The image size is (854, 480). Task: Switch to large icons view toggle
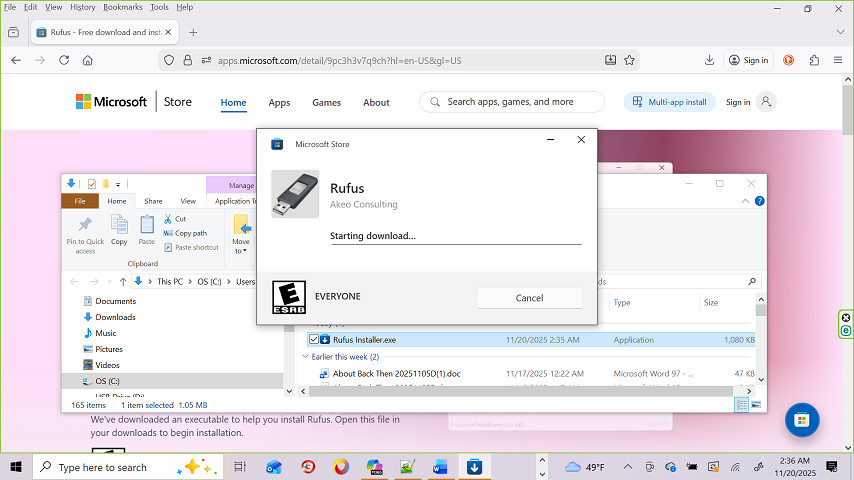pos(755,404)
